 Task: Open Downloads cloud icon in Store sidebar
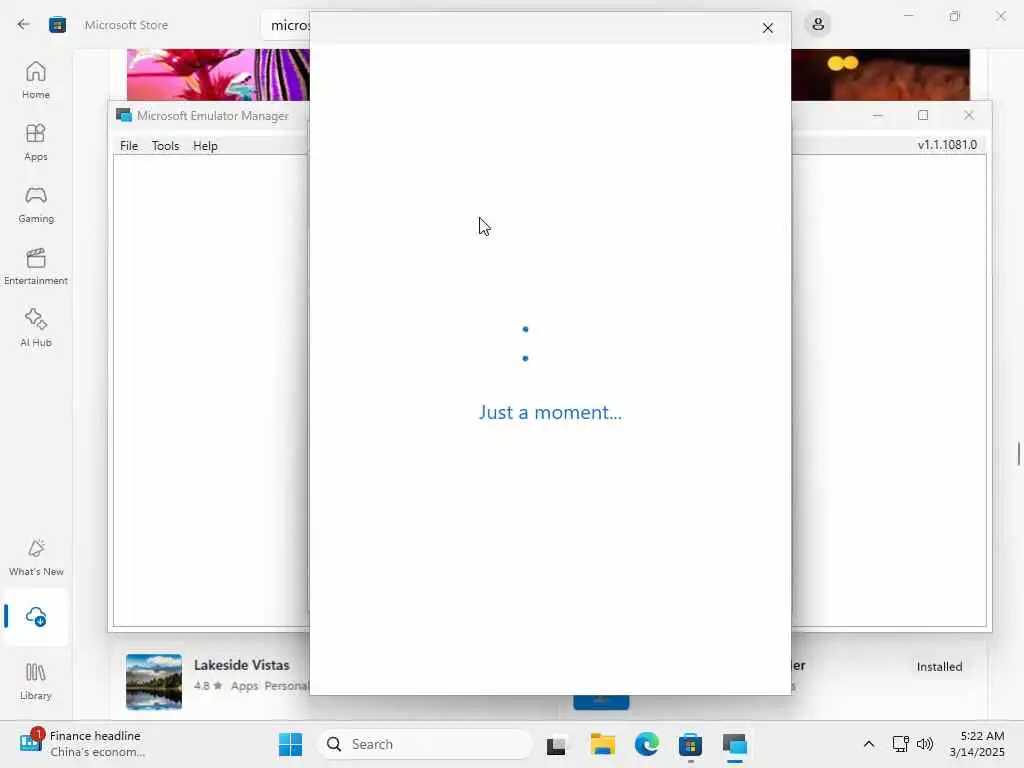click(x=36, y=616)
